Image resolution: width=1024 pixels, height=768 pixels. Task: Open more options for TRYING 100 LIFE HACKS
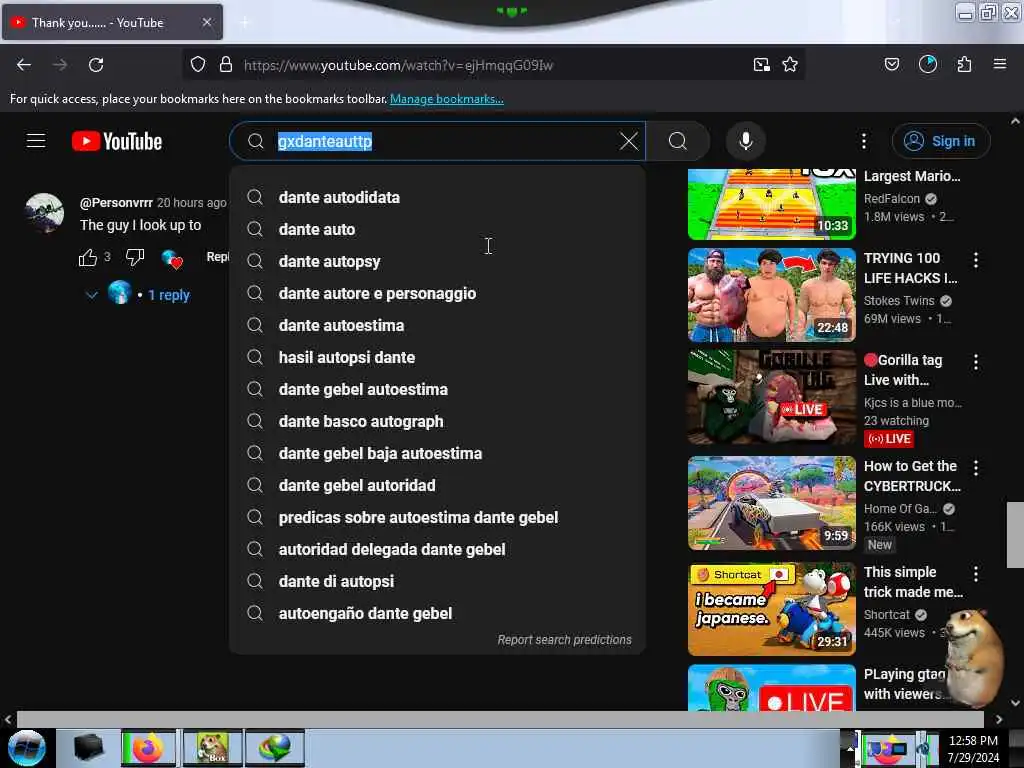coord(976,260)
